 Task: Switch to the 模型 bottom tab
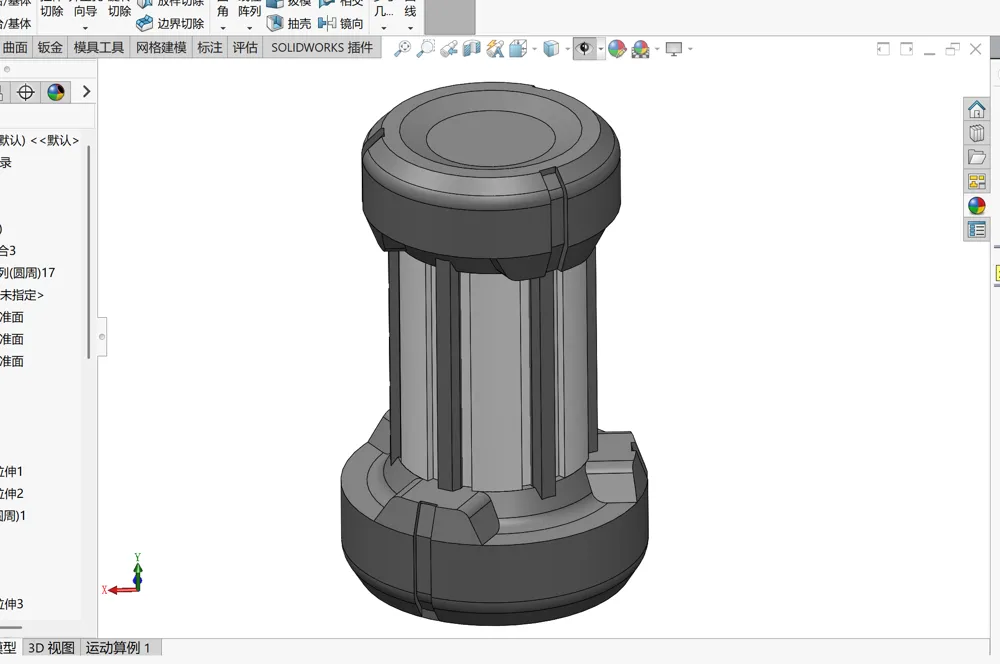[8, 648]
